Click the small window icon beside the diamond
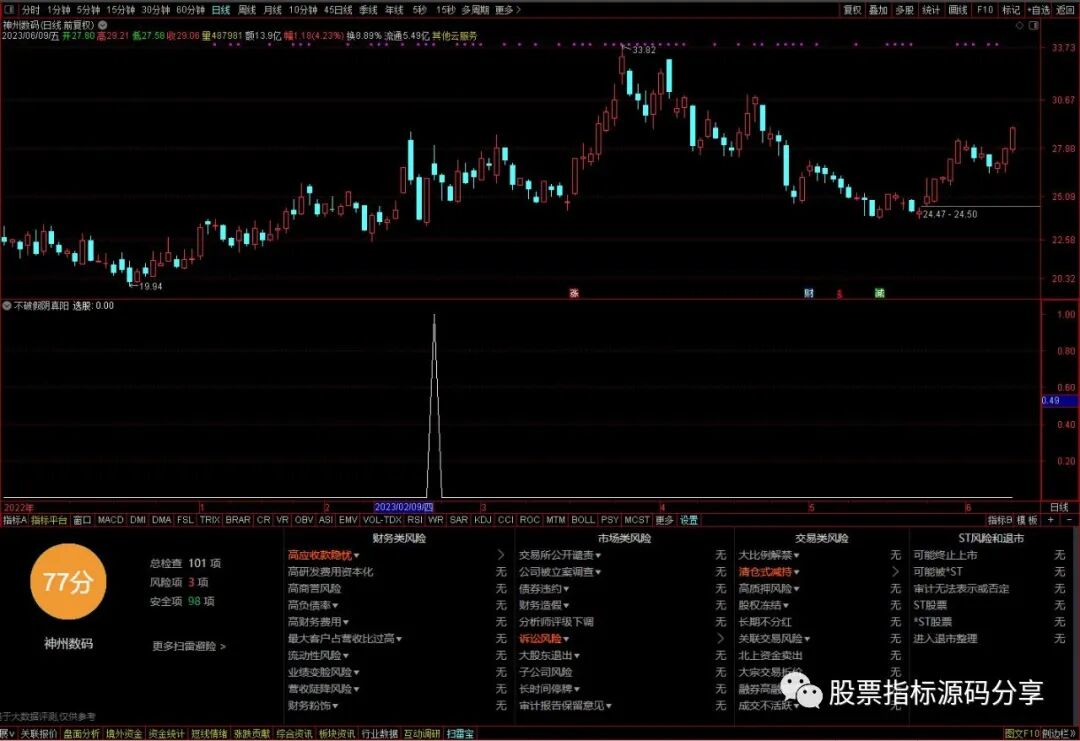Screen dimensions: 1080x741 (1033, 25)
